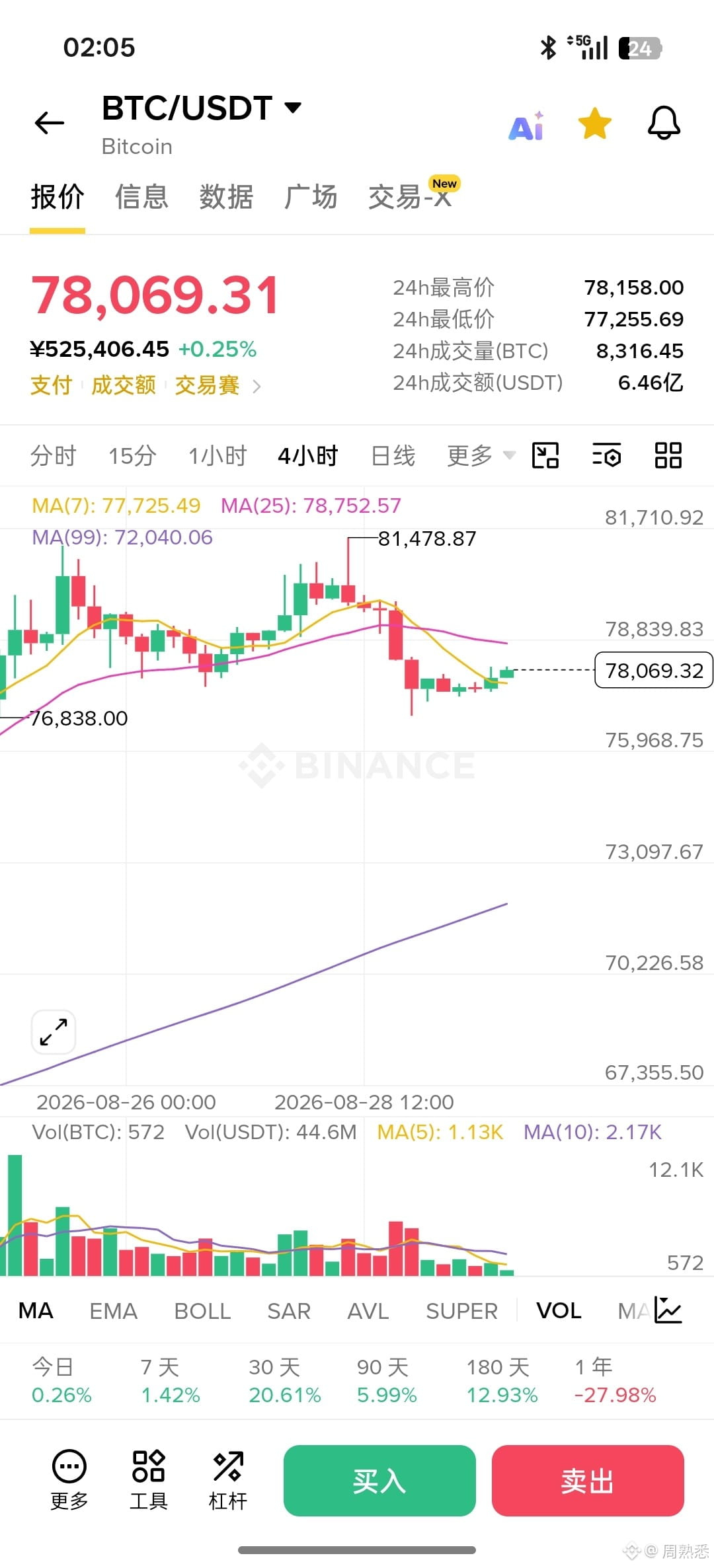The width and height of the screenshot is (714, 1568).
Task: Tap the MA(7): 77,725.49 label
Action: [116, 505]
